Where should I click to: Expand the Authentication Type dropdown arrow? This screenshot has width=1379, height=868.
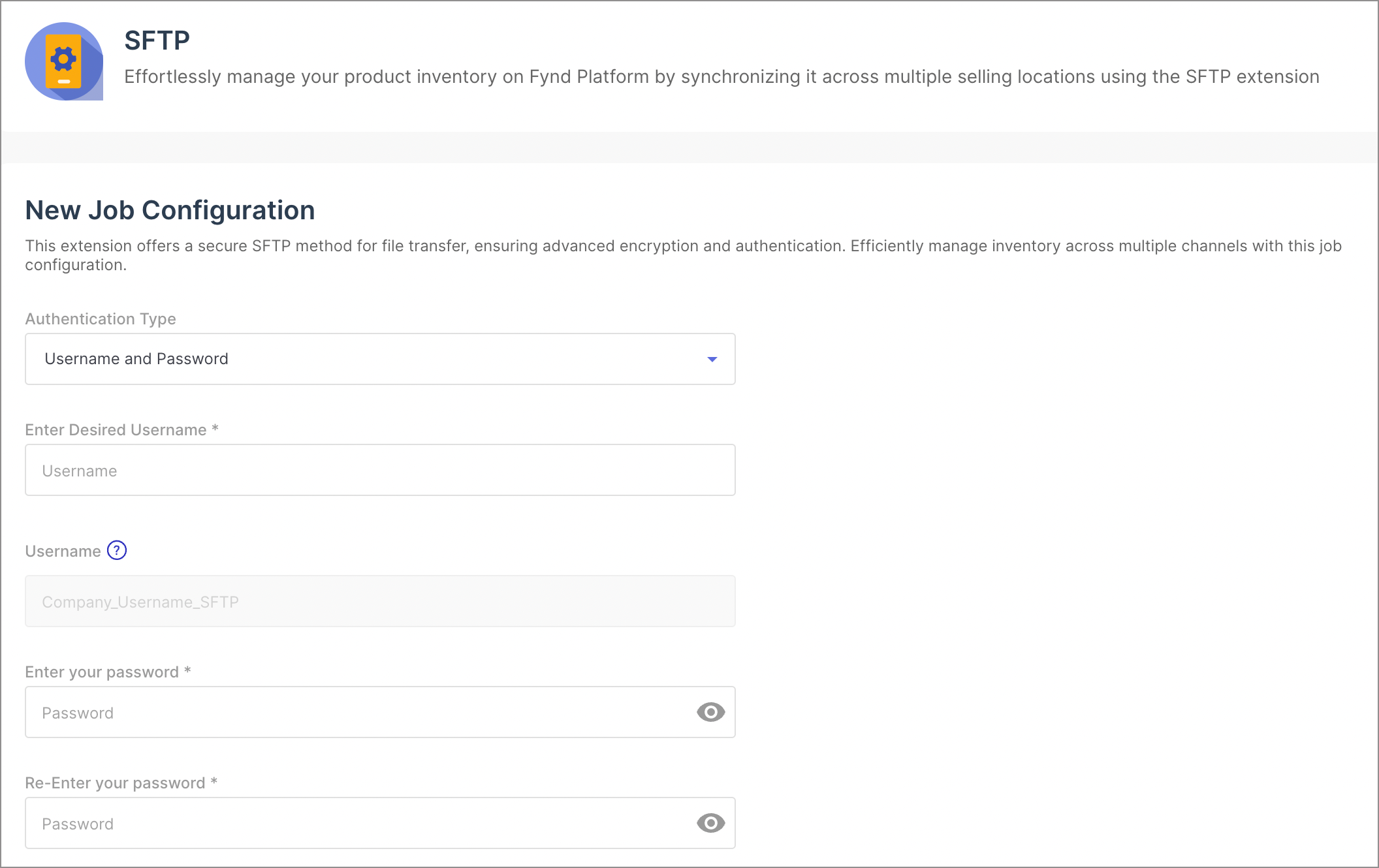712,359
